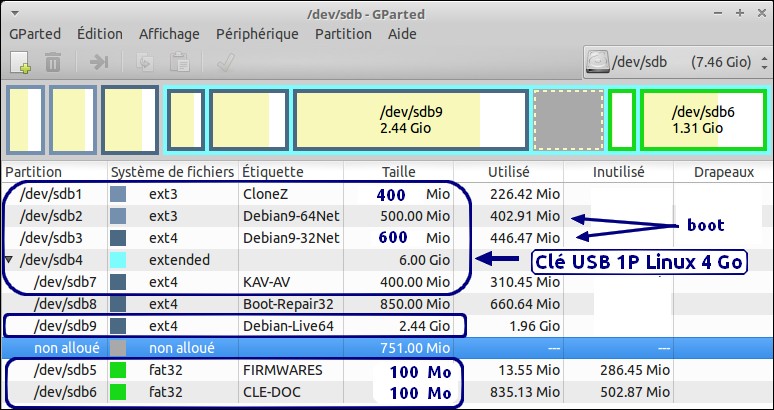
Task: Click the New partition toolbar icon
Action: coord(20,63)
